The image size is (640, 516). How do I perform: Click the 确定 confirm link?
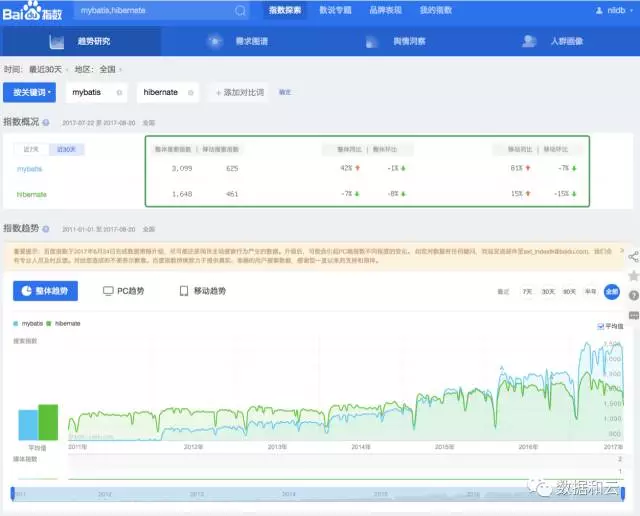(x=284, y=92)
